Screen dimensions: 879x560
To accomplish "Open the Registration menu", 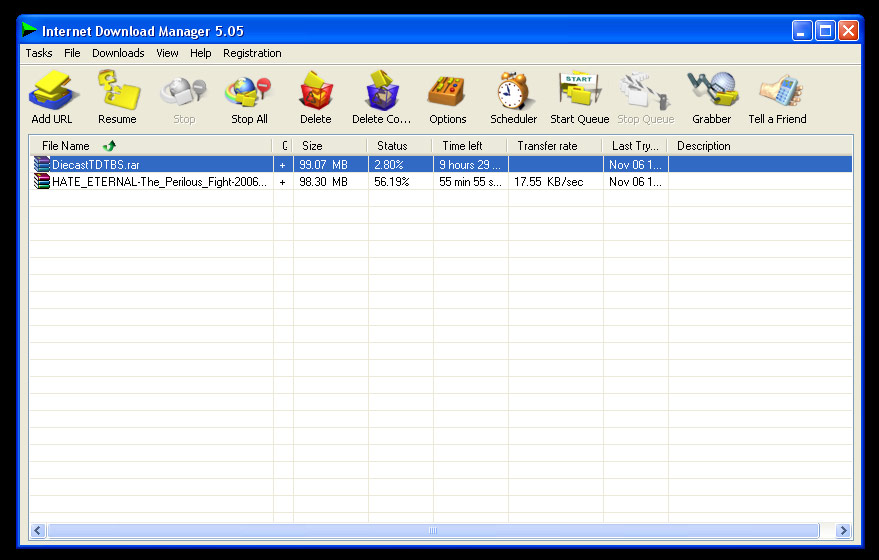I will (x=252, y=53).
